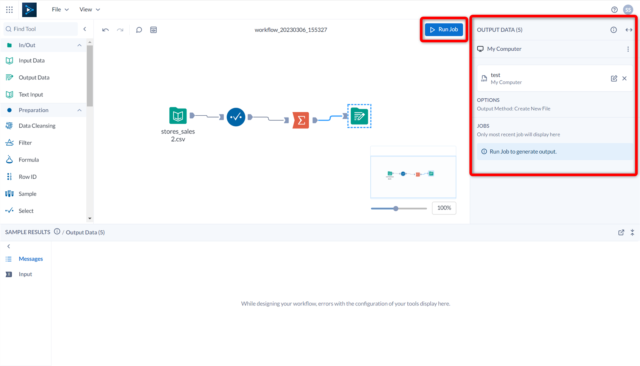Open the File menu
The width and height of the screenshot is (640, 366).
click(60, 9)
